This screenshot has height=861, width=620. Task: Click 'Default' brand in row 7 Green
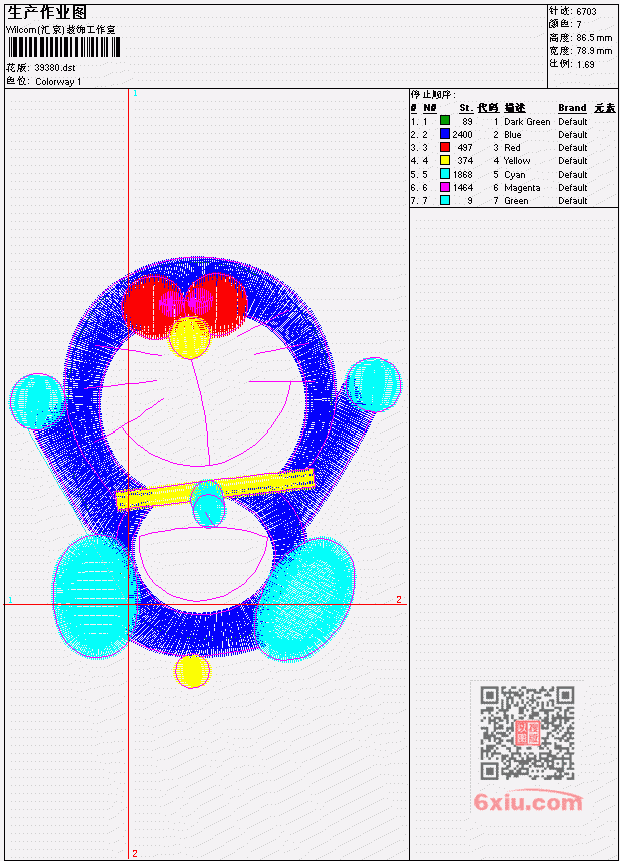[572, 200]
